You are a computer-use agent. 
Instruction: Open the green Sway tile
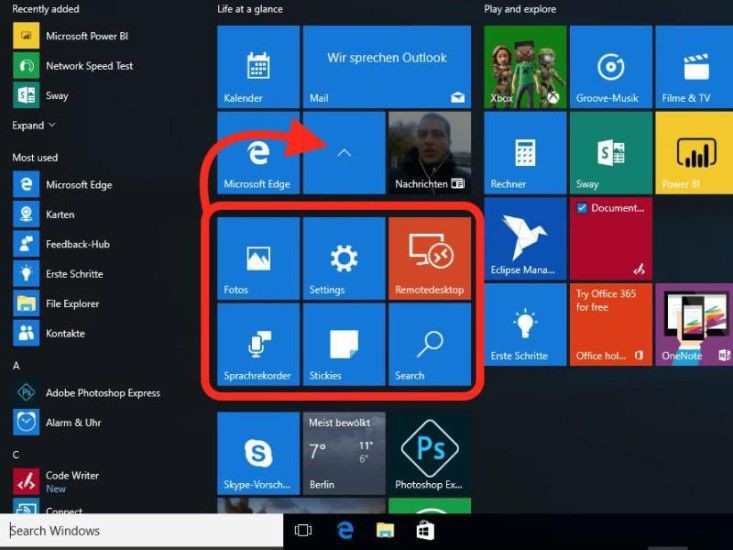coord(611,153)
